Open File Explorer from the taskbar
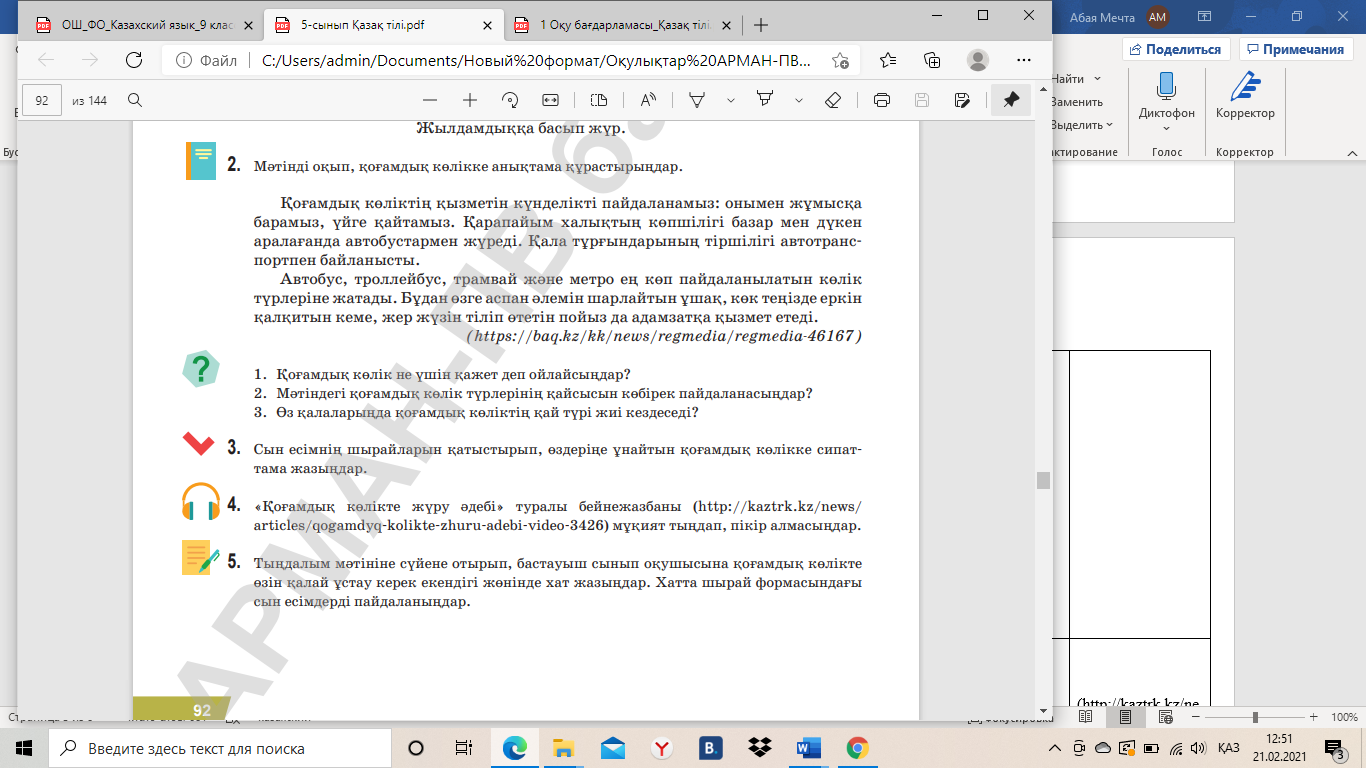Viewport: 1366px width, 768px height. 564,748
